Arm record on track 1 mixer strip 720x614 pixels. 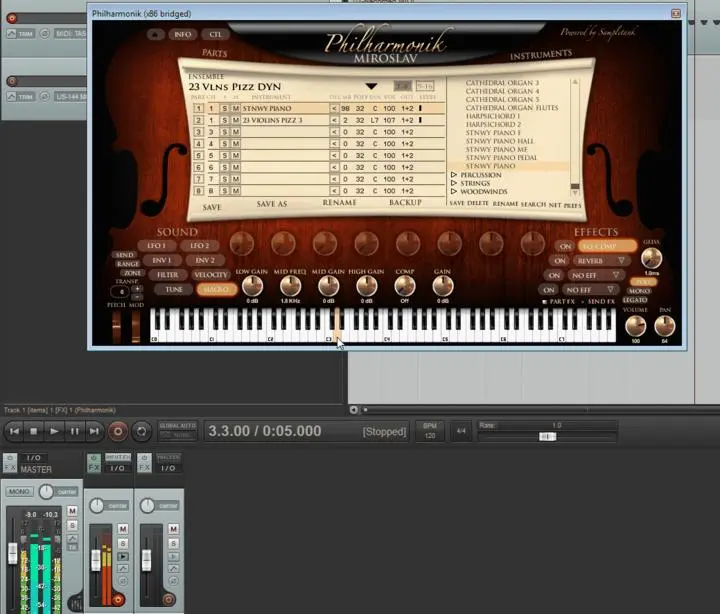click(118, 599)
